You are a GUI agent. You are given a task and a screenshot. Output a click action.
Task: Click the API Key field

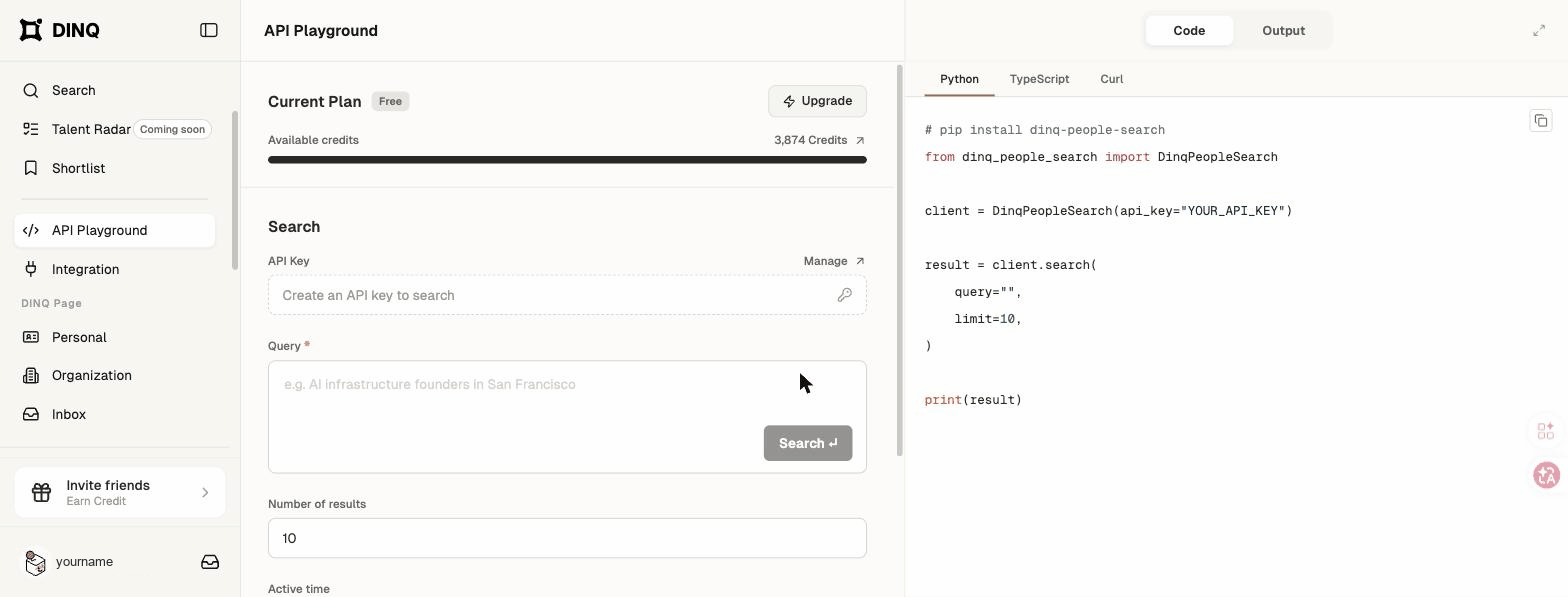click(567, 295)
